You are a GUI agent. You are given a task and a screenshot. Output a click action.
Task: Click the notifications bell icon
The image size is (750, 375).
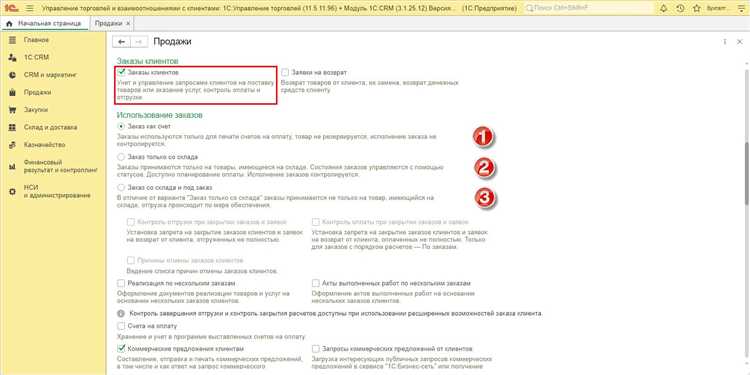click(663, 8)
